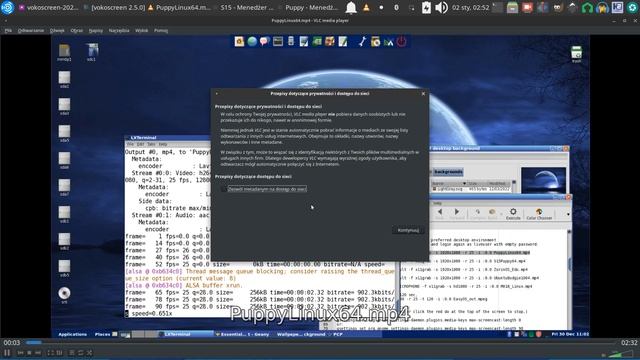Click the globe browser icon in video dock

coord(252,42)
